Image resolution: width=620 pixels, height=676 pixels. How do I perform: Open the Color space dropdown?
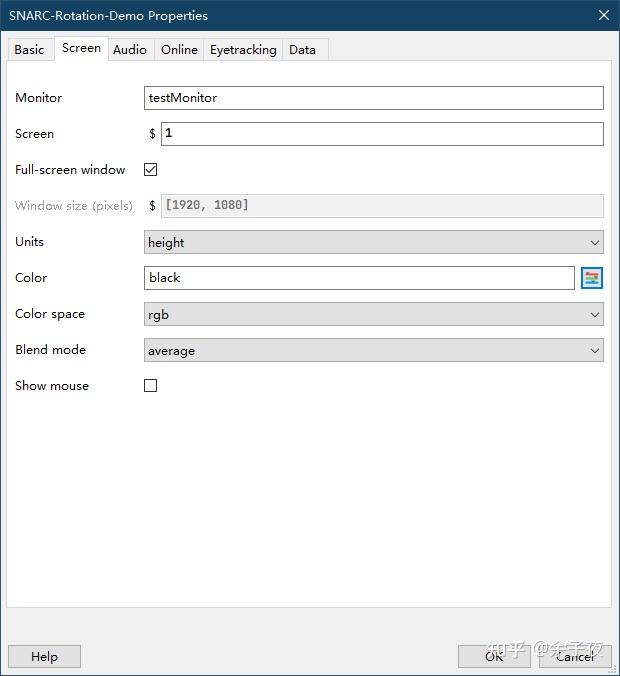(x=374, y=314)
